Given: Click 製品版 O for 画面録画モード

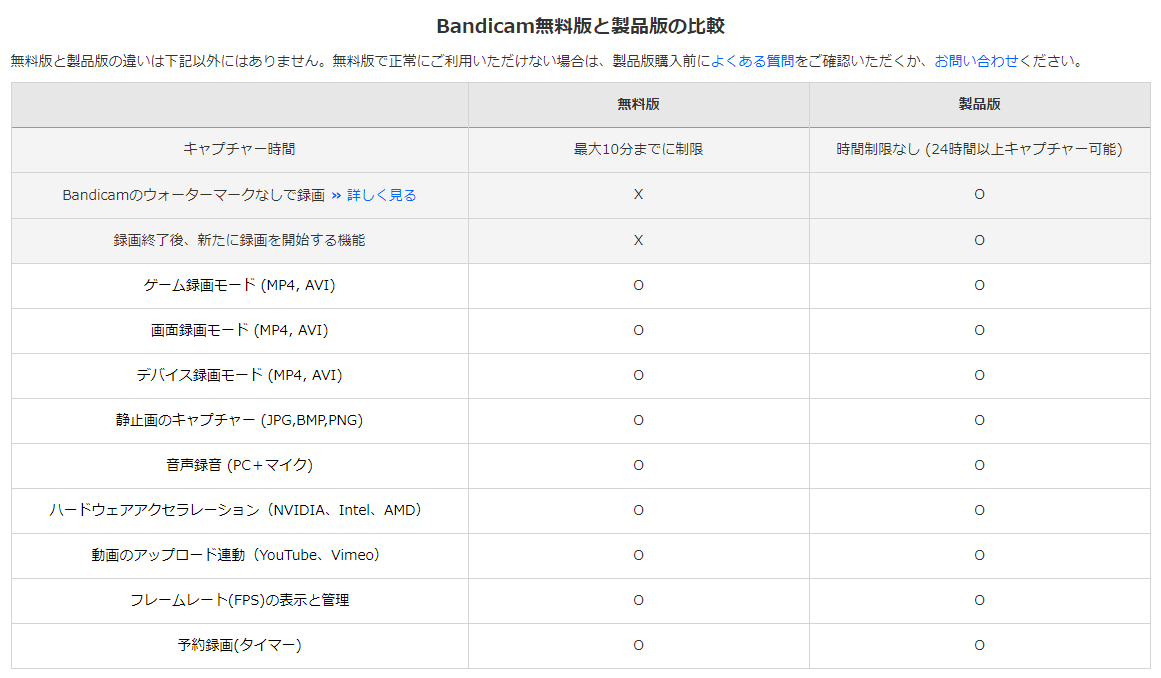Looking at the screenshot, I should (x=980, y=331).
